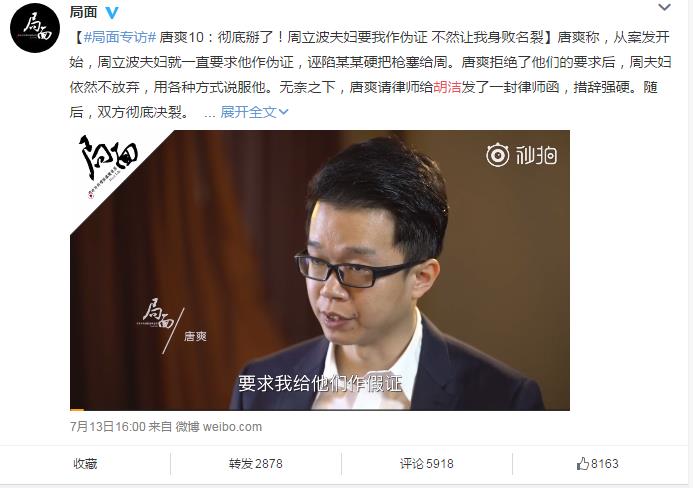Like the post with thumbs-up icon
The height and width of the screenshot is (488, 693).
(583, 463)
